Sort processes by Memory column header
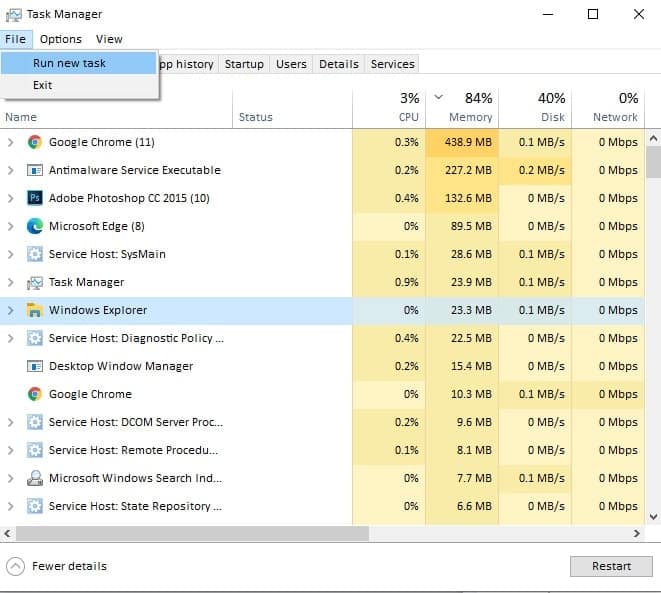661x593 pixels. 462,109
